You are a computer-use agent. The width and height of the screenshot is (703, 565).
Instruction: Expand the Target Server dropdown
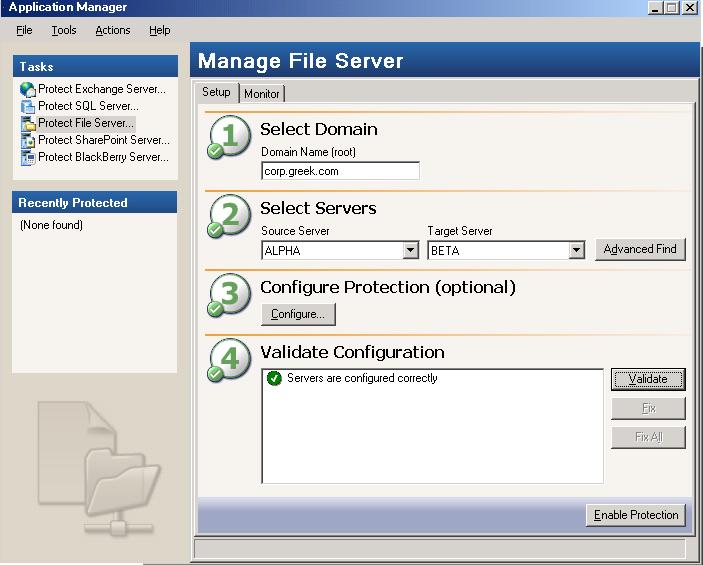[577, 250]
